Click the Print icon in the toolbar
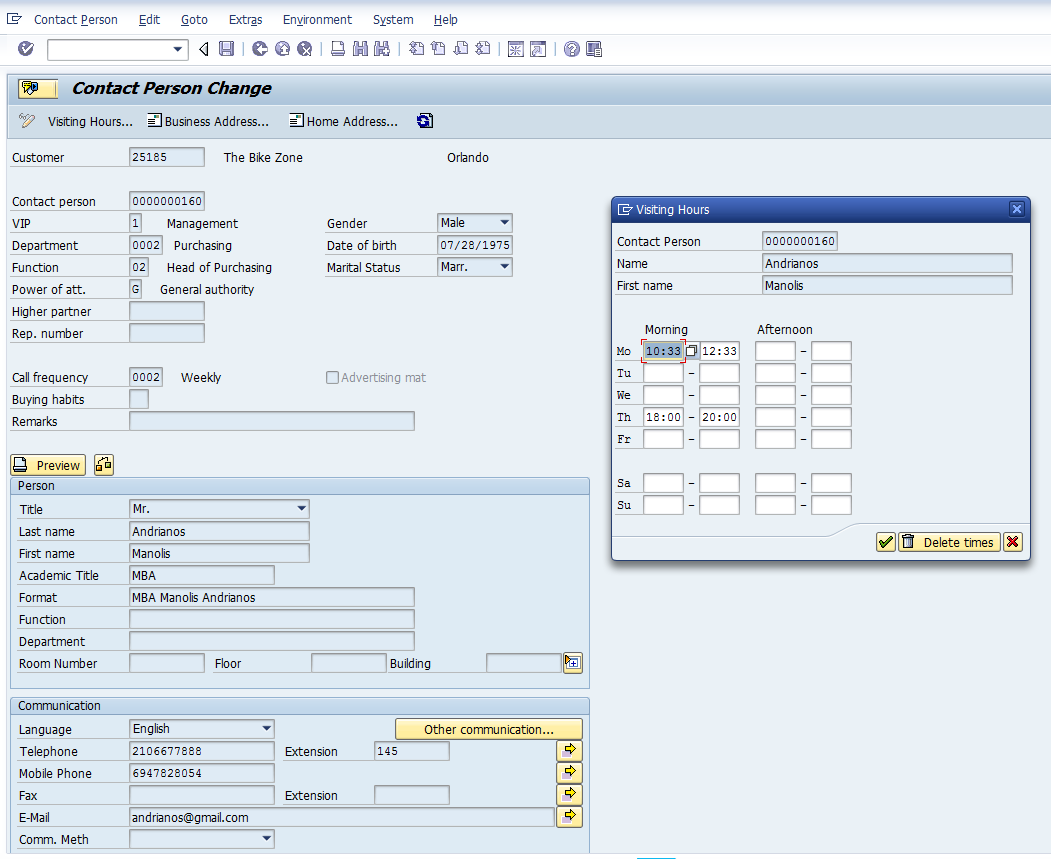 pyautogui.click(x=338, y=48)
